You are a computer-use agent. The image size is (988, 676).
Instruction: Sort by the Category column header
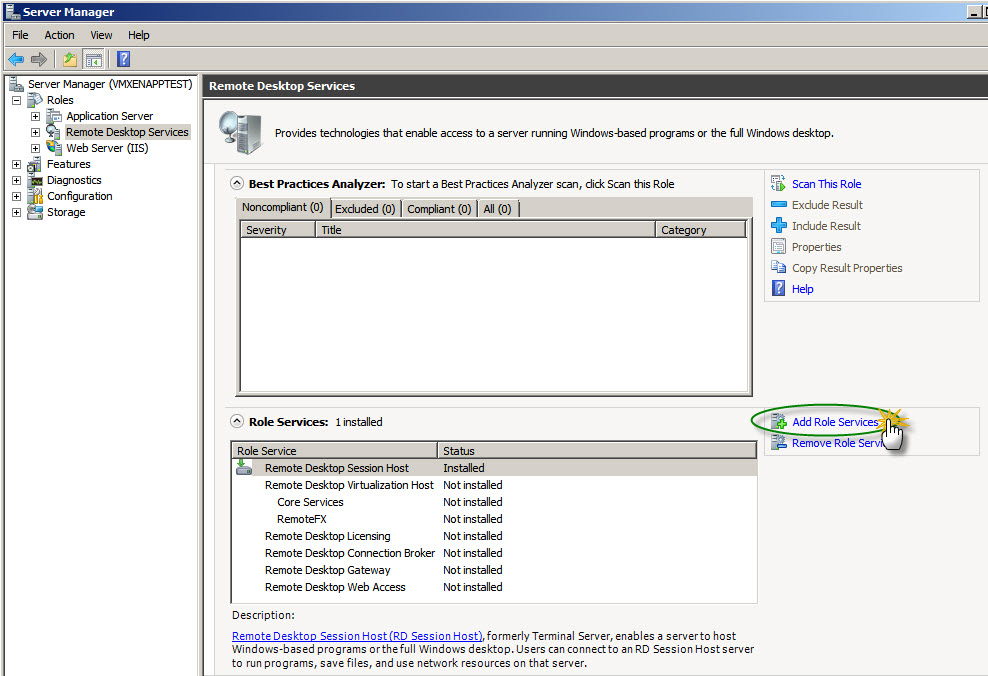tap(701, 230)
